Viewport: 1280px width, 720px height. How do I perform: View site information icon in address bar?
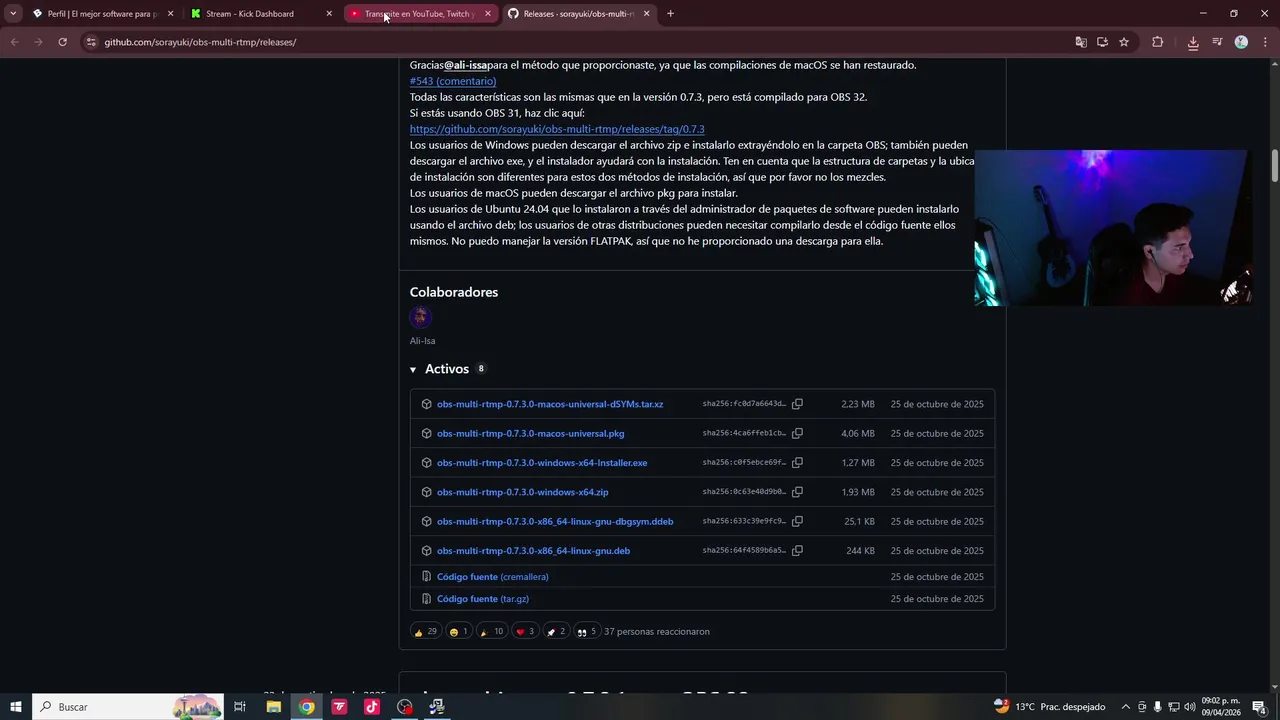(91, 42)
